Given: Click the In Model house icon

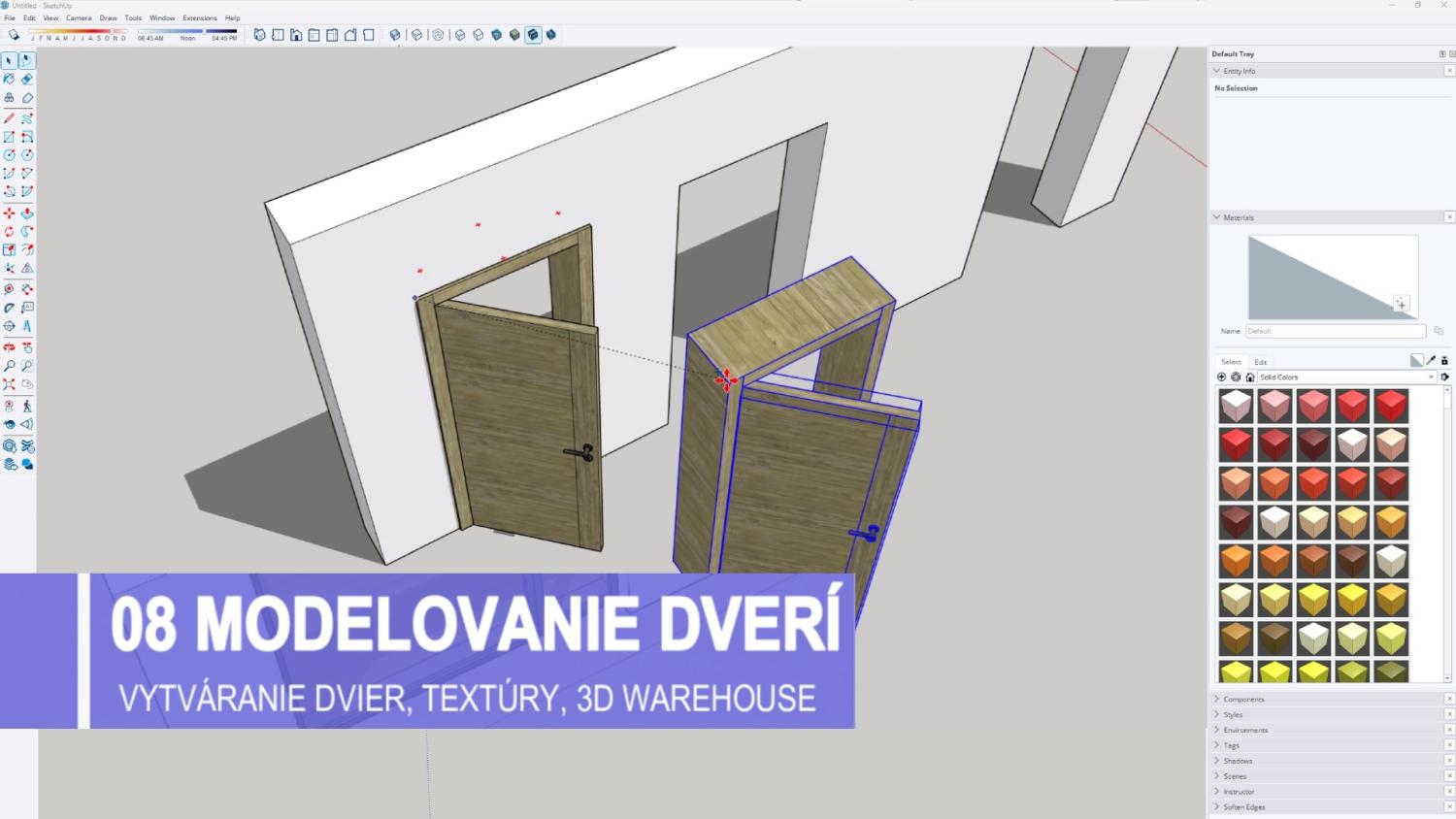Looking at the screenshot, I should click(x=1250, y=377).
